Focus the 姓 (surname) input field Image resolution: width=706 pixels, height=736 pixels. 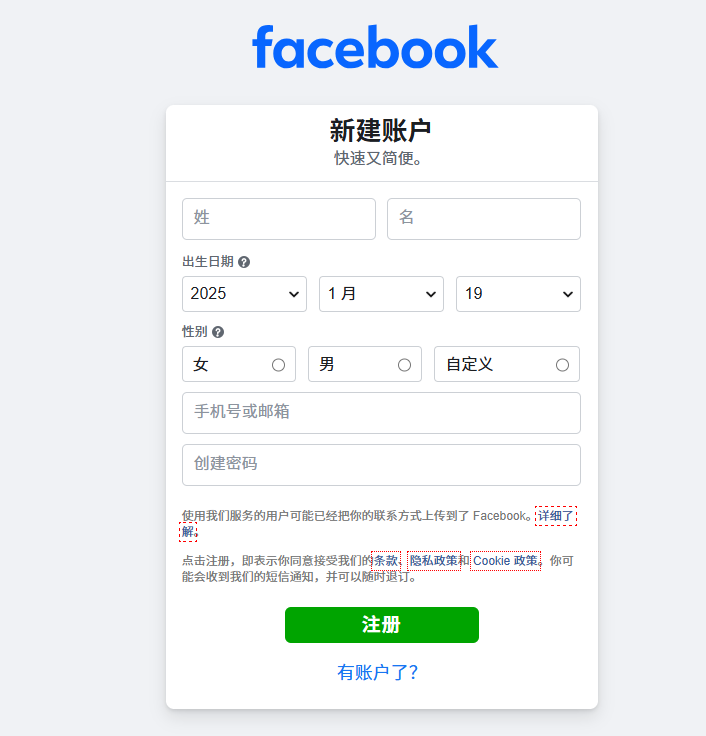coord(279,219)
